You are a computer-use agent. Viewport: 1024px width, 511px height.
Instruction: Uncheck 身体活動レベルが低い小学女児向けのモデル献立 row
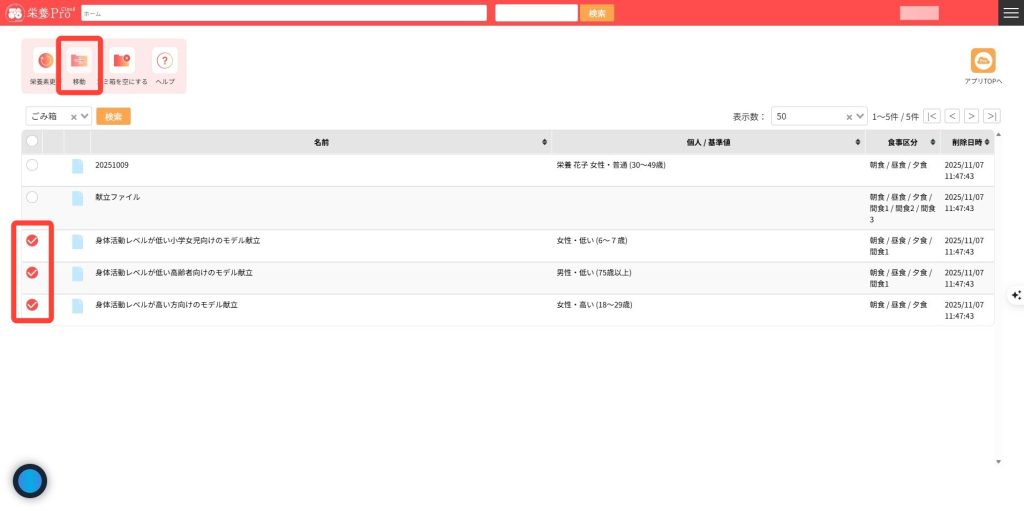[x=32, y=240]
